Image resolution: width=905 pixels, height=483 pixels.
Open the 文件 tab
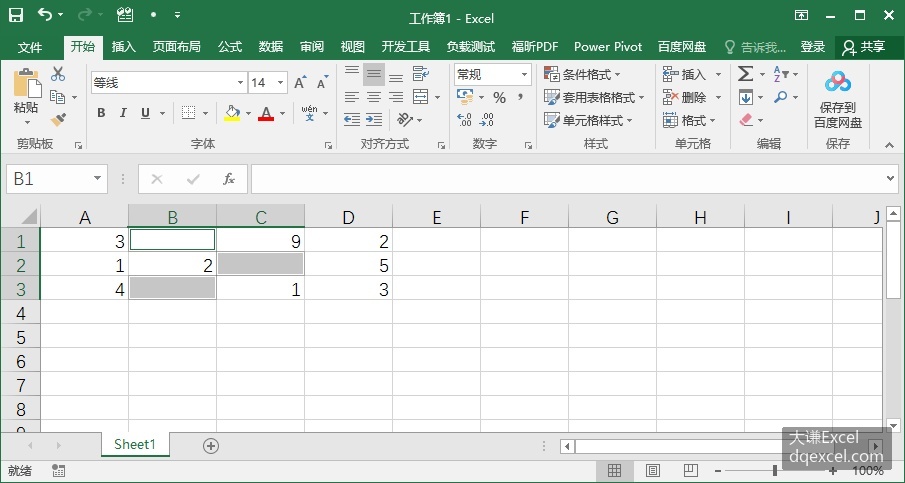point(29,47)
